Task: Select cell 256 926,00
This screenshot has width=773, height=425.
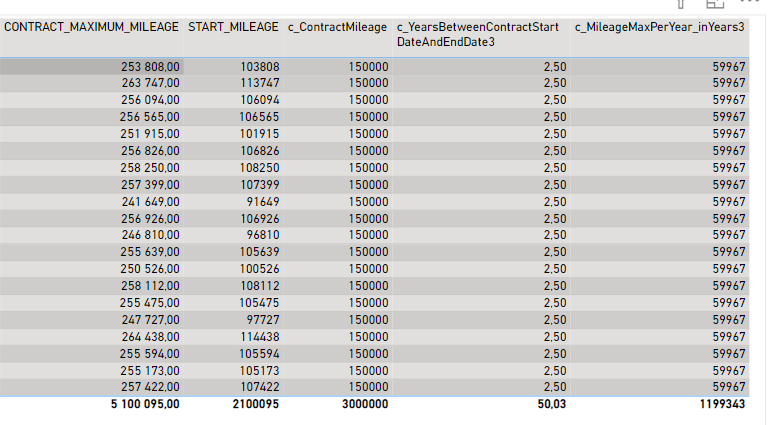Action: click(150, 219)
